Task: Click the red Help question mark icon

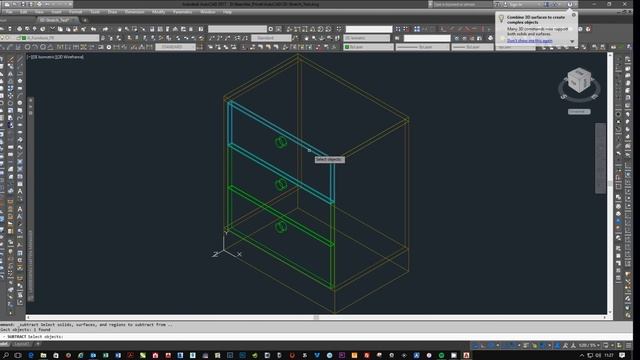Action: [588, 29]
